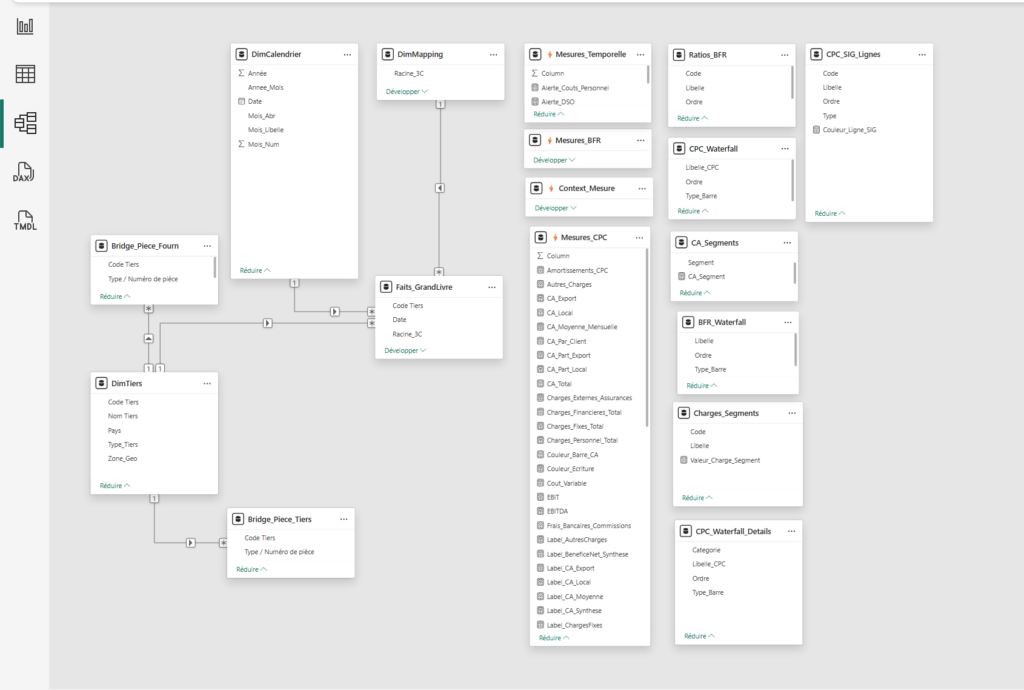Collapse Ratios_BFR table with Réduire
Screen dimensions: 1024x690
coord(692,118)
